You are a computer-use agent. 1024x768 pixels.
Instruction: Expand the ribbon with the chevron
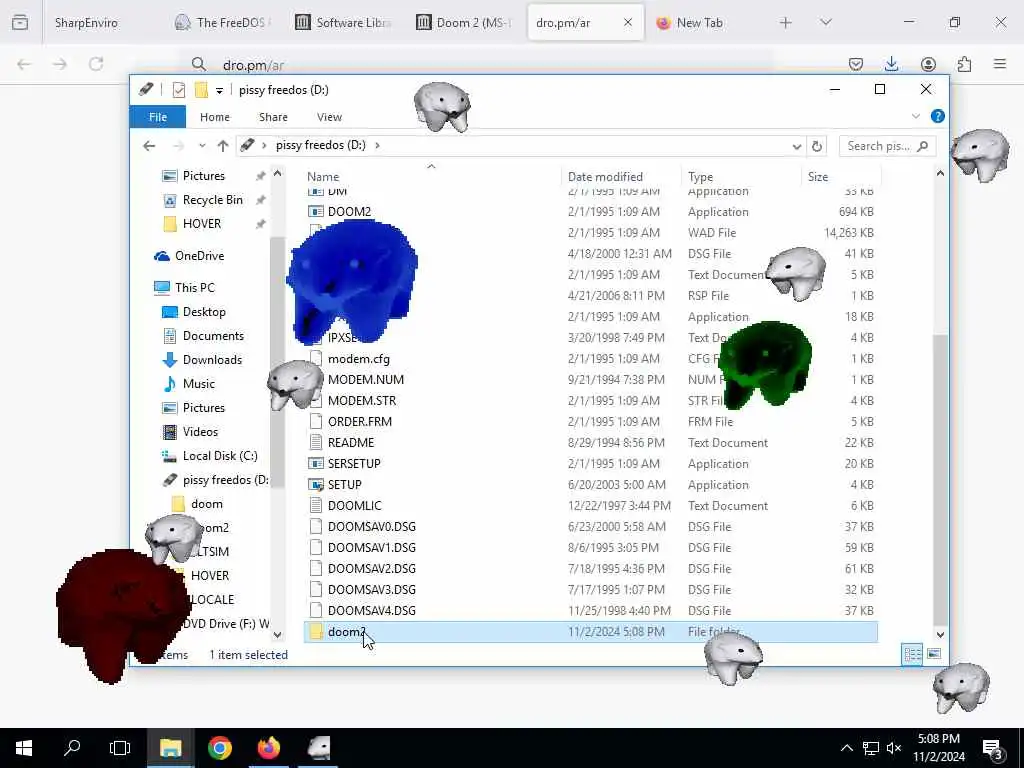[x=916, y=116]
